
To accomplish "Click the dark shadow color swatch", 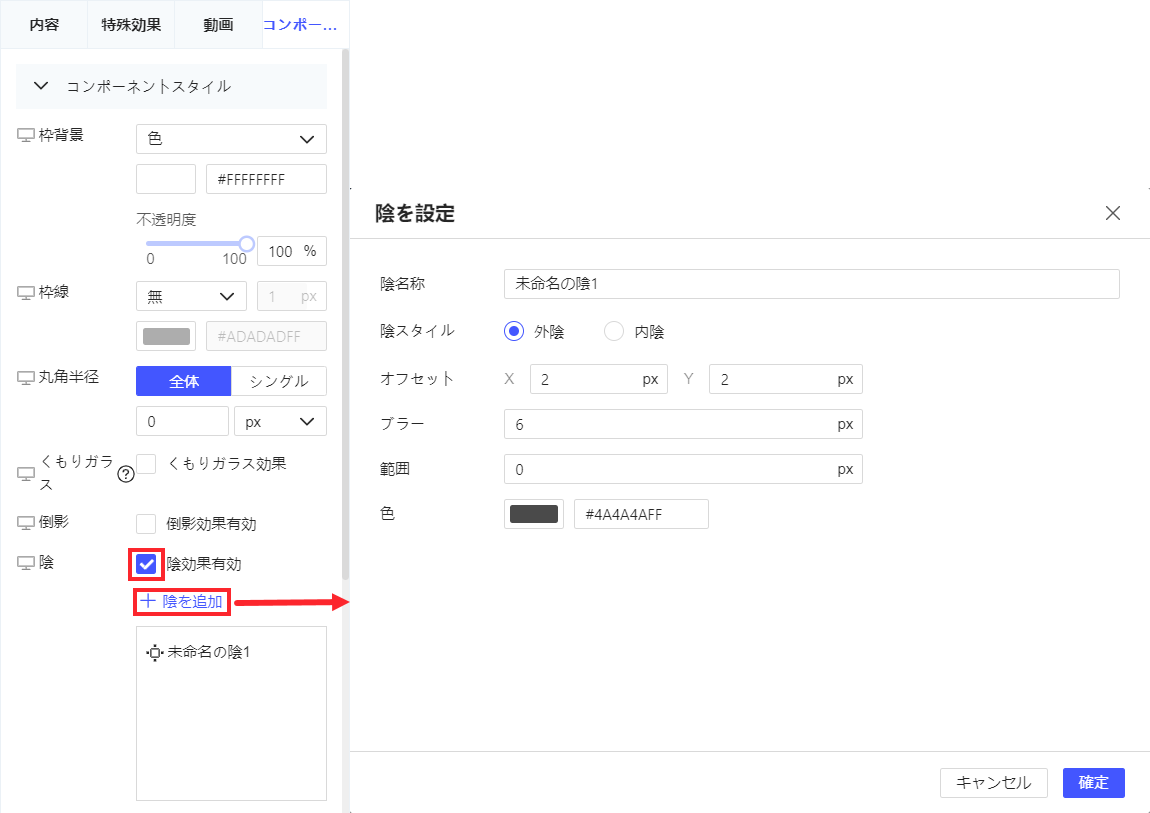I will tap(534, 514).
